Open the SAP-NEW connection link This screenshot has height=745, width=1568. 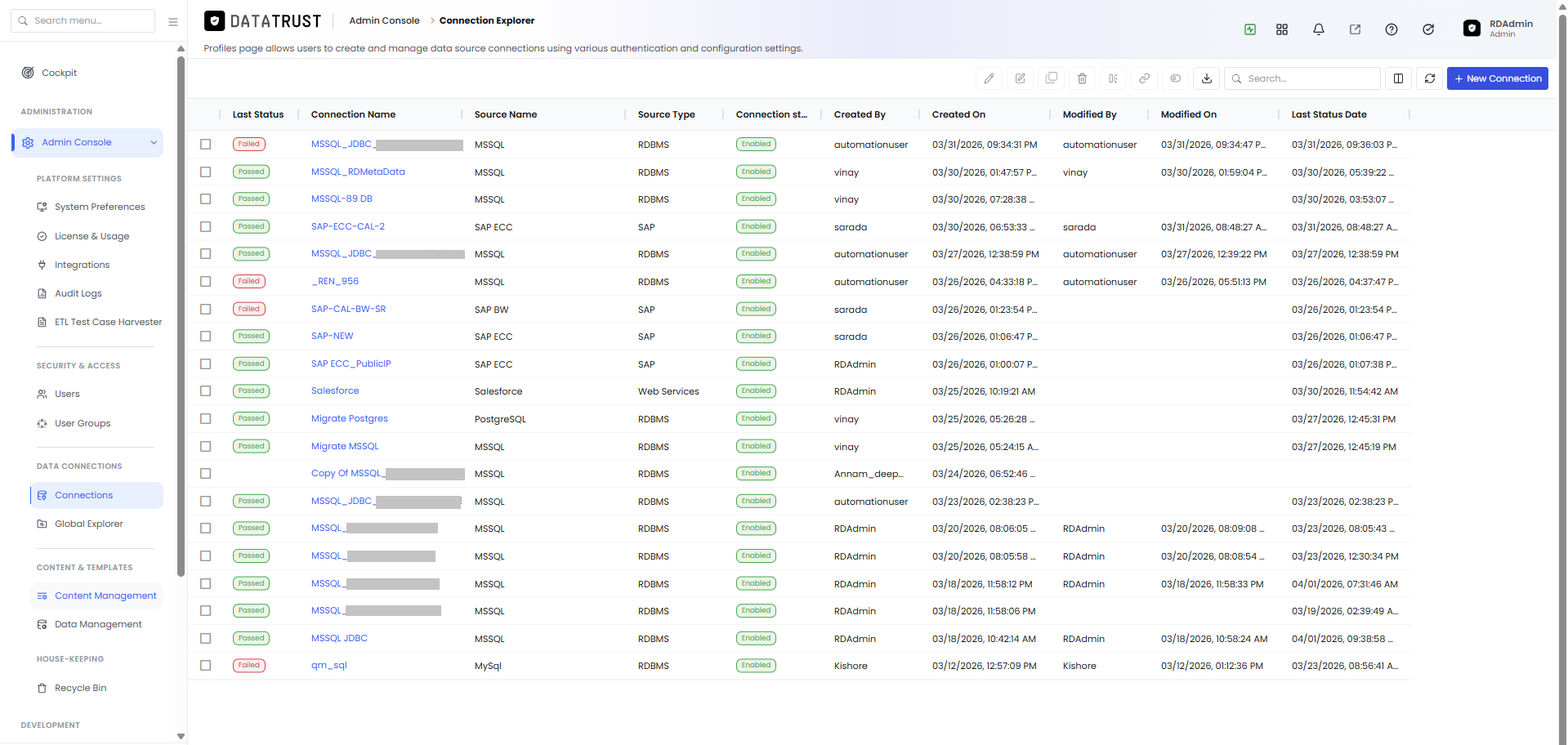click(332, 336)
